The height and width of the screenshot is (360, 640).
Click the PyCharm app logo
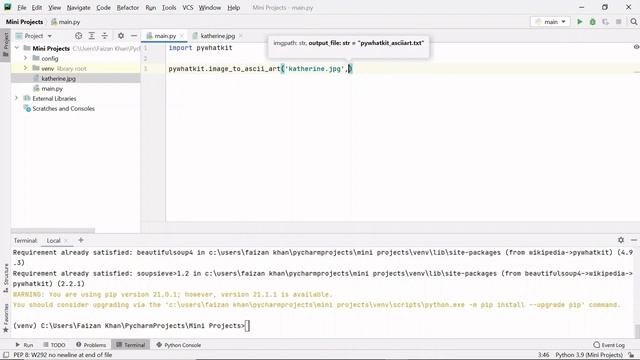click(x=7, y=7)
